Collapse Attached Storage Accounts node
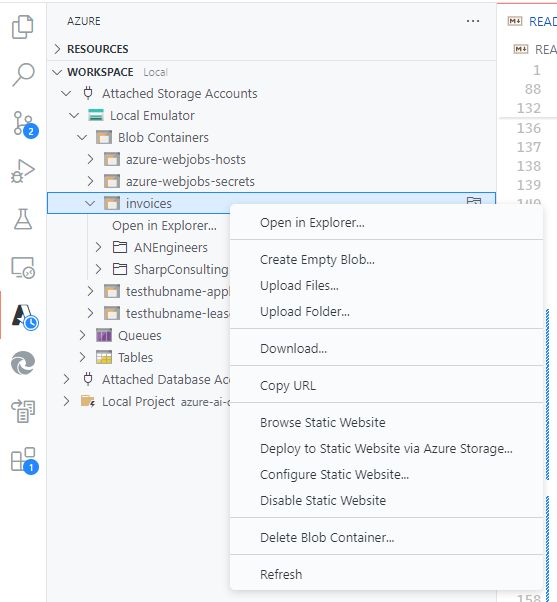 66,94
